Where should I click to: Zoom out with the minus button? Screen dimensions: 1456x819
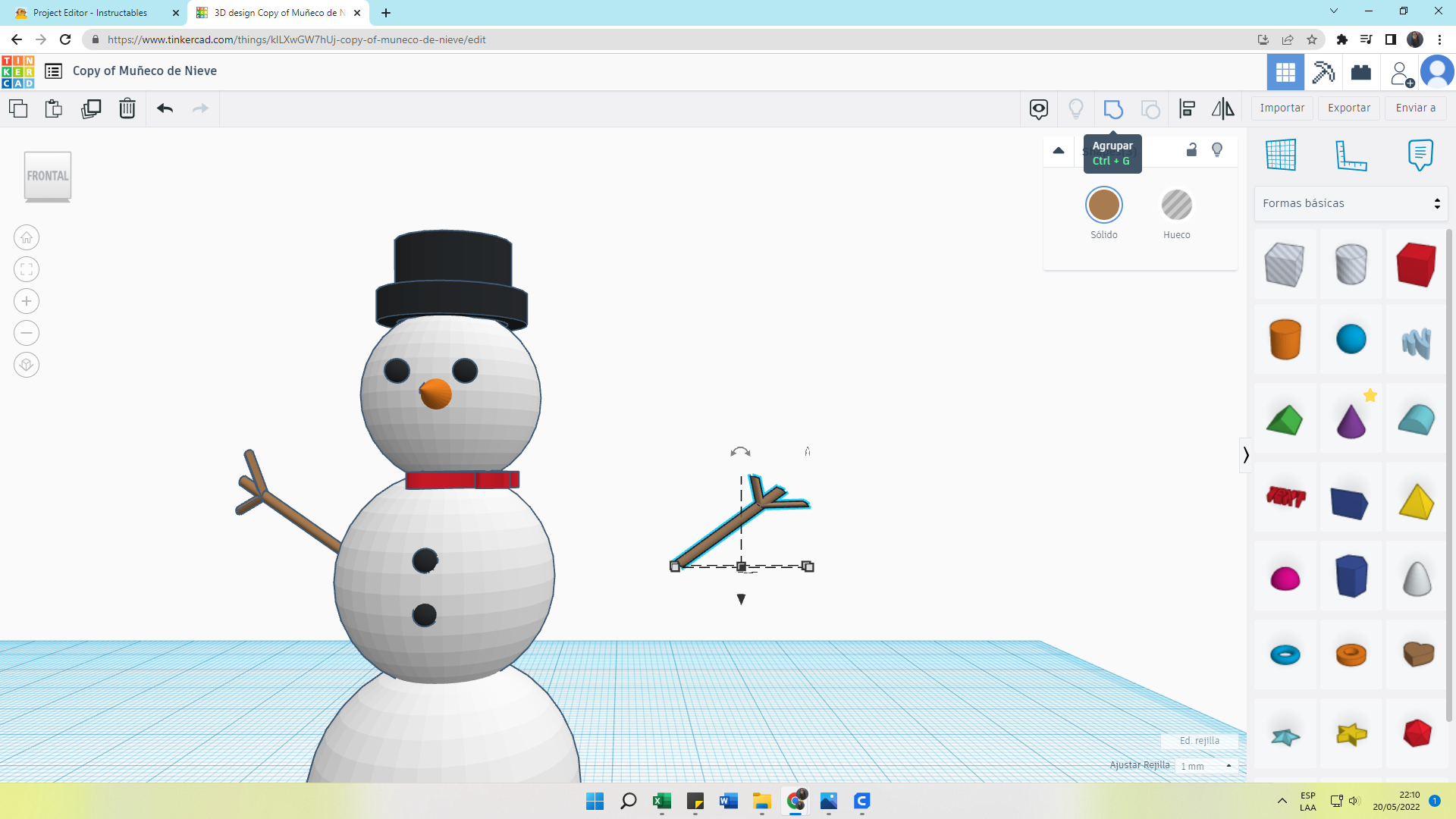(x=27, y=333)
